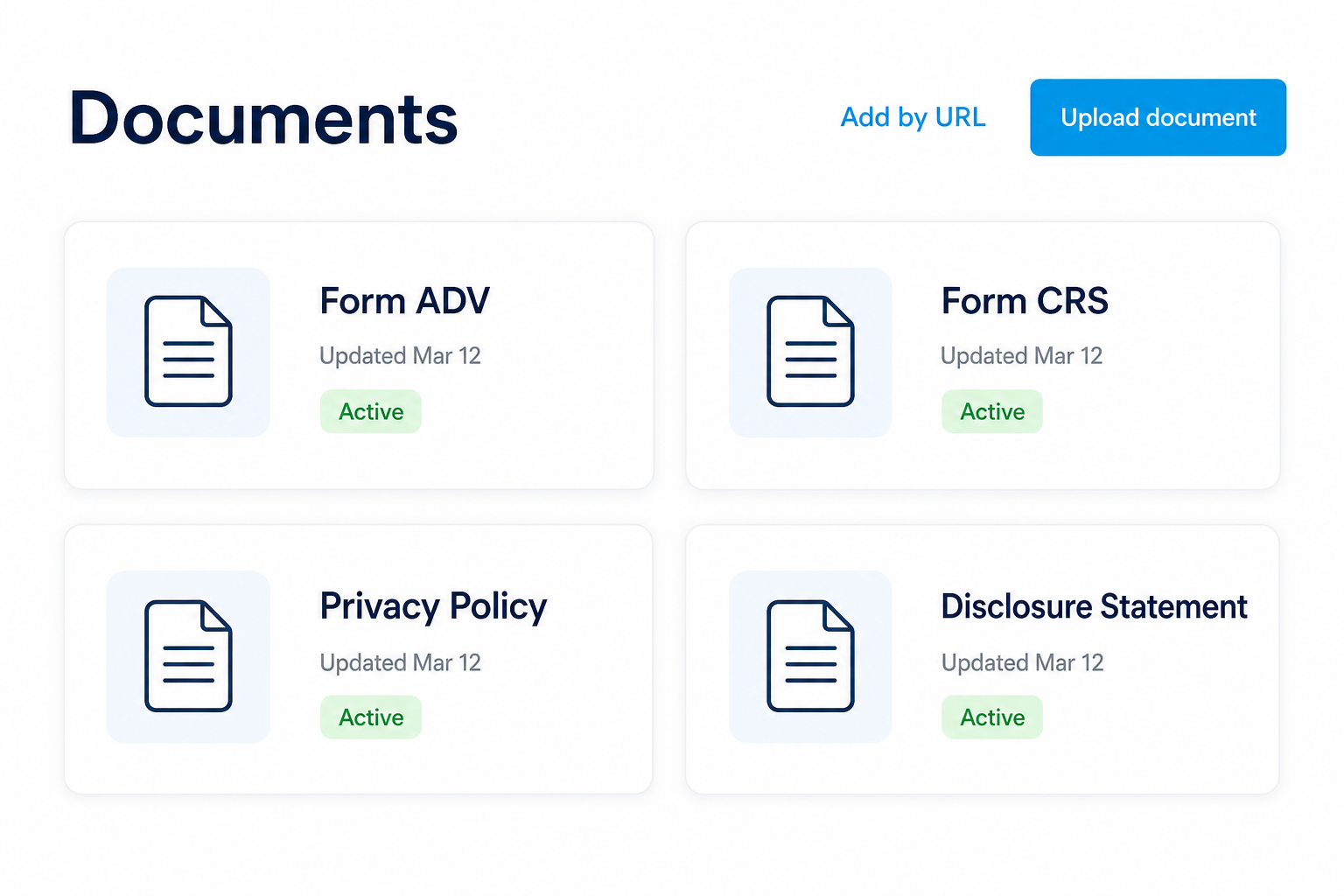Select the Disclosure Statement title
The image size is (1344, 896).
[x=1094, y=606]
